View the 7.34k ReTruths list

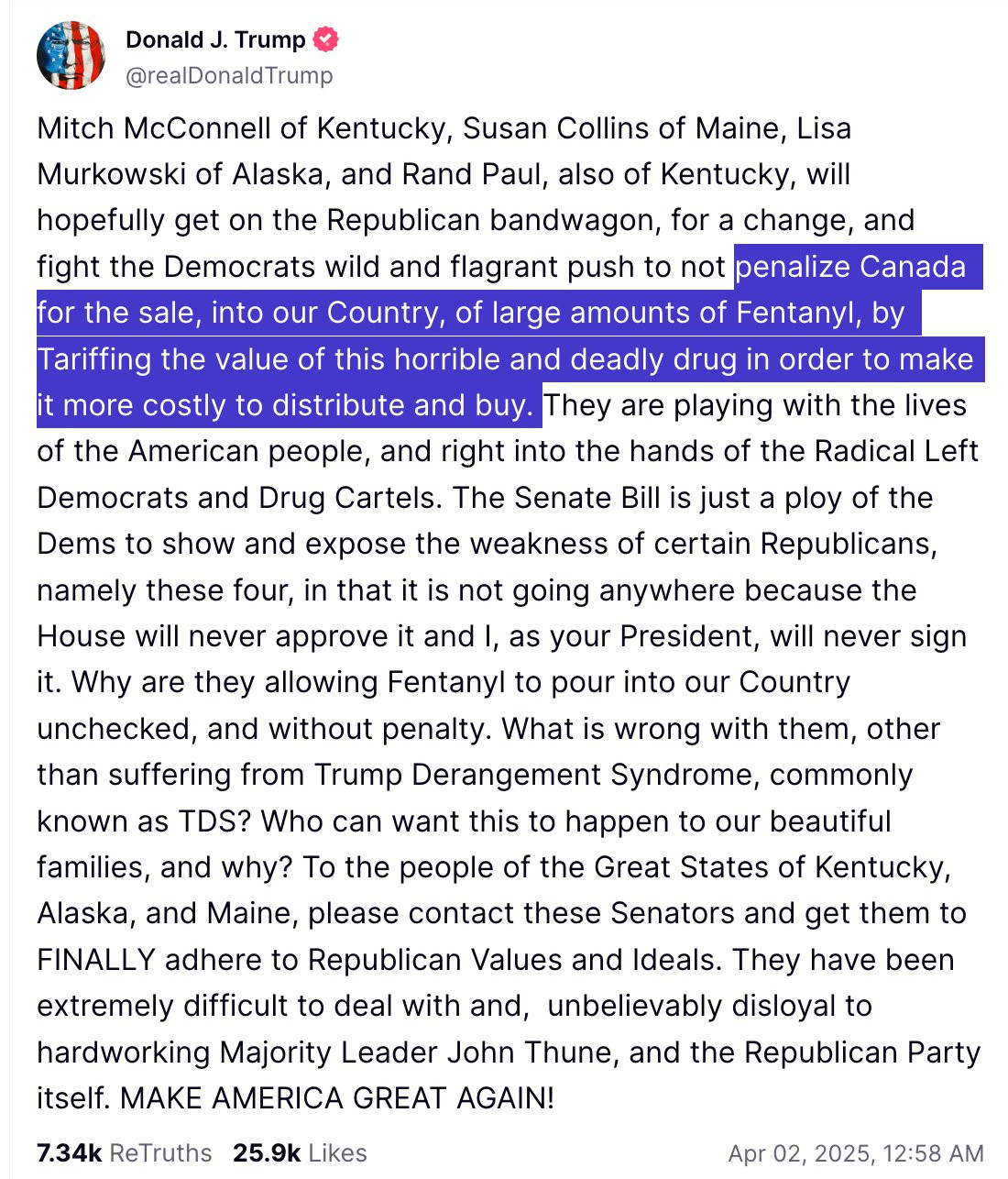pos(124,1153)
